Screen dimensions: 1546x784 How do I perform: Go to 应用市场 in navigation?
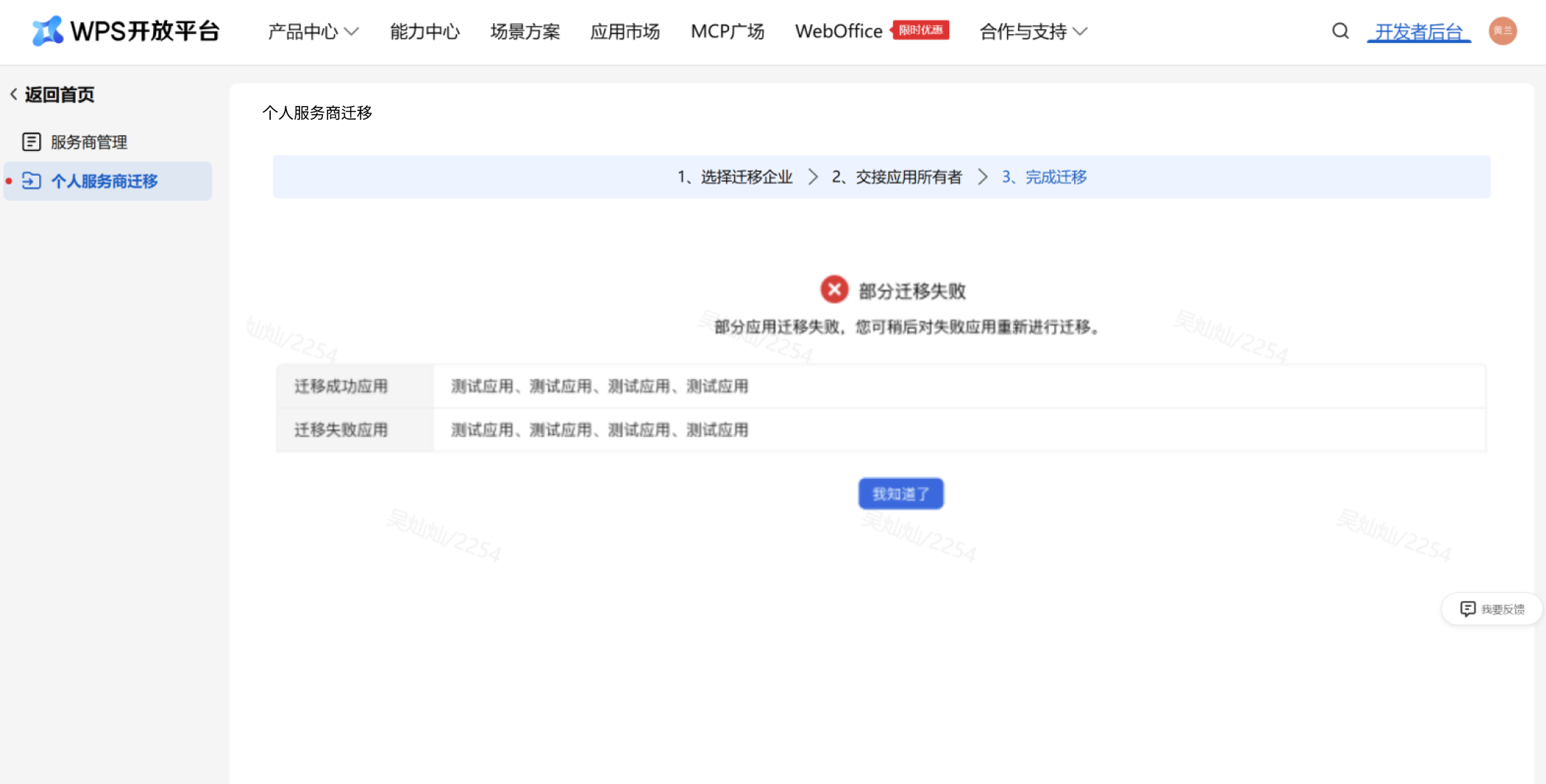624,32
